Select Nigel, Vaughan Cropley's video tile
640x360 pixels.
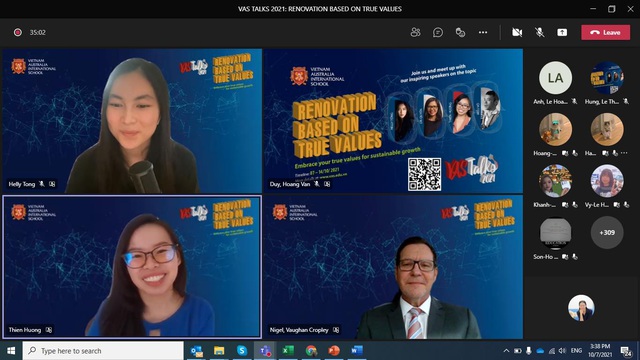393,267
